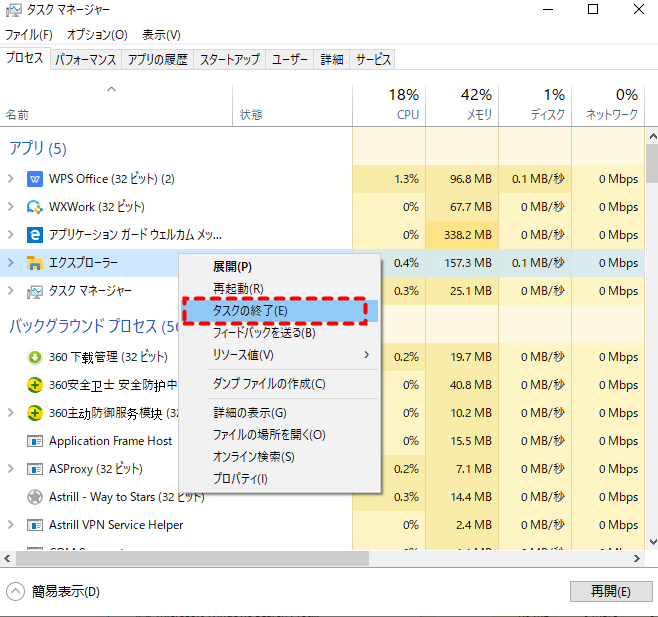Click the Application Frame Host icon
The image size is (658, 617).
click(34, 441)
